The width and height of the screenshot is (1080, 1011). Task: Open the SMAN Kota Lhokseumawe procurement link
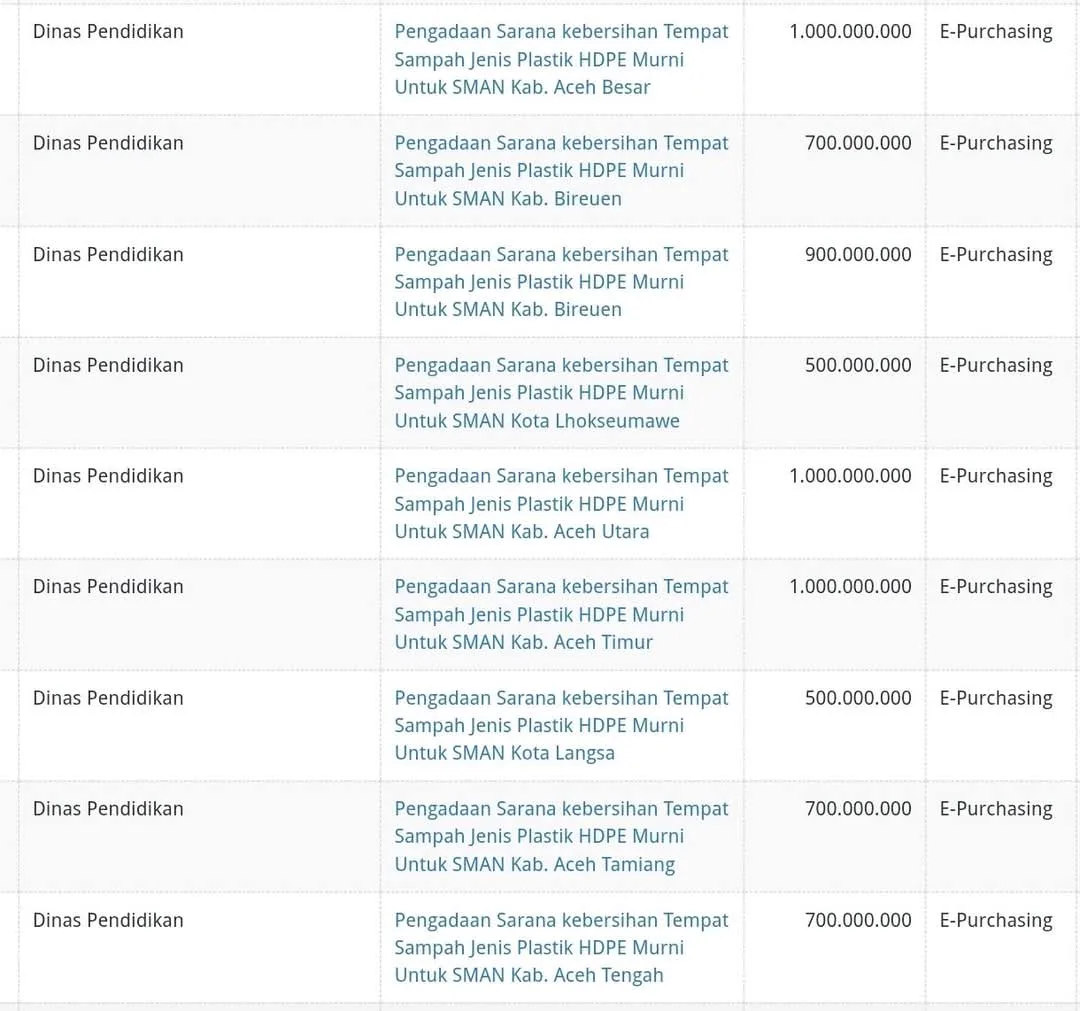tap(561, 393)
